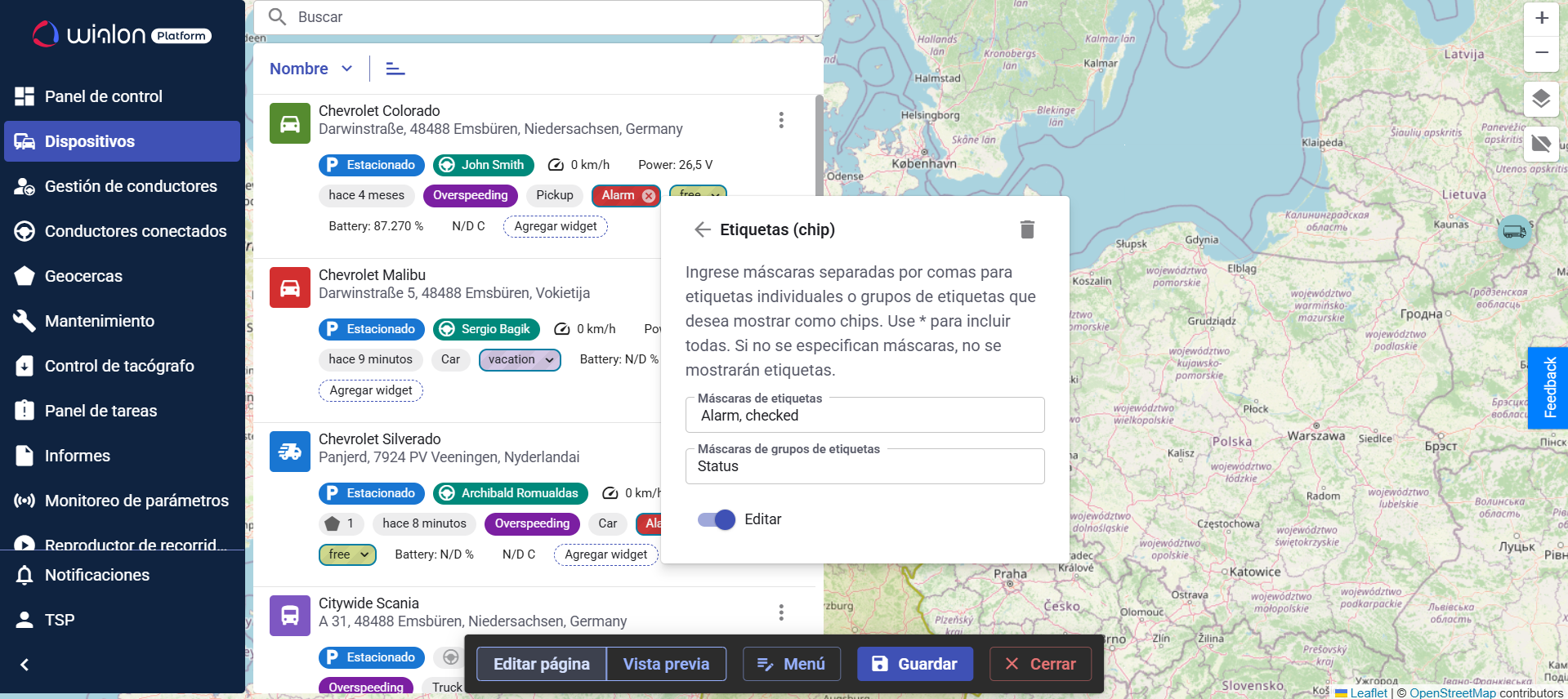Collapse the left sidebar navigation

(25, 665)
